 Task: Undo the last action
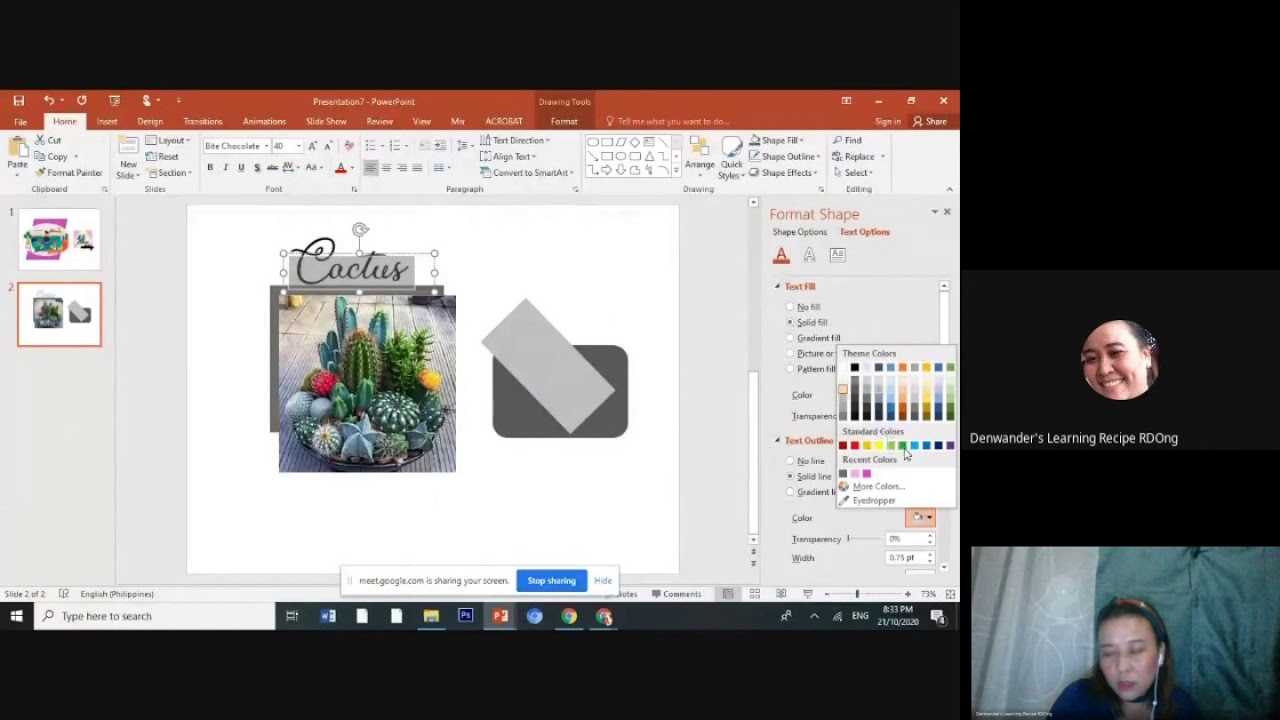click(x=48, y=101)
